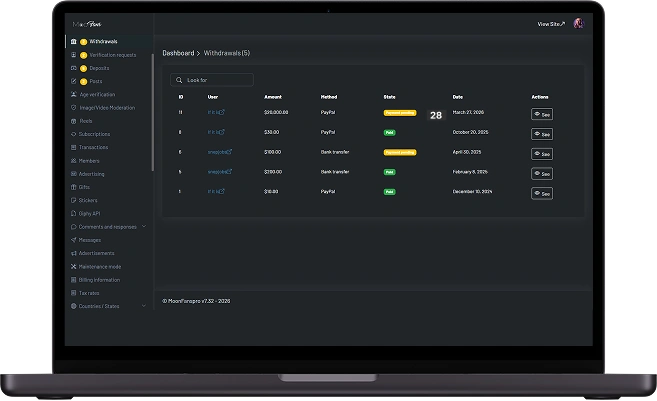Open the Subscriptions refresh icon

(x=74, y=134)
